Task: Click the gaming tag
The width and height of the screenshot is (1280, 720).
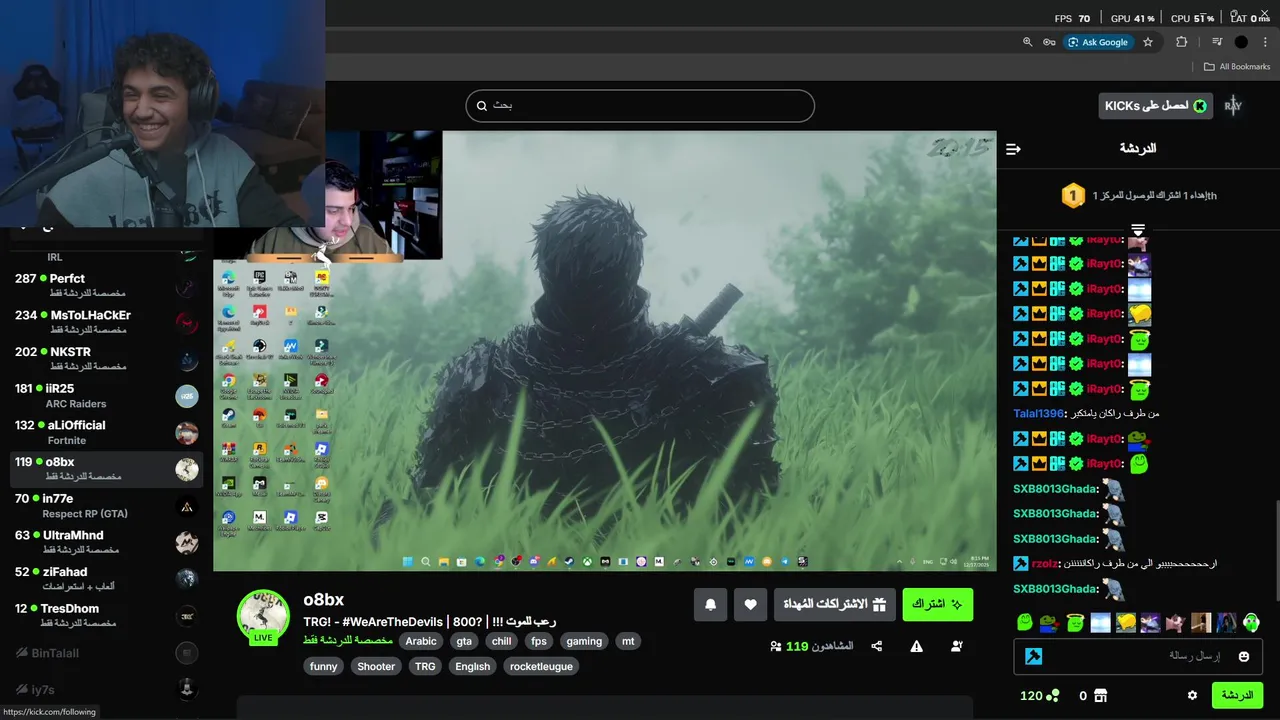Action: click(584, 641)
